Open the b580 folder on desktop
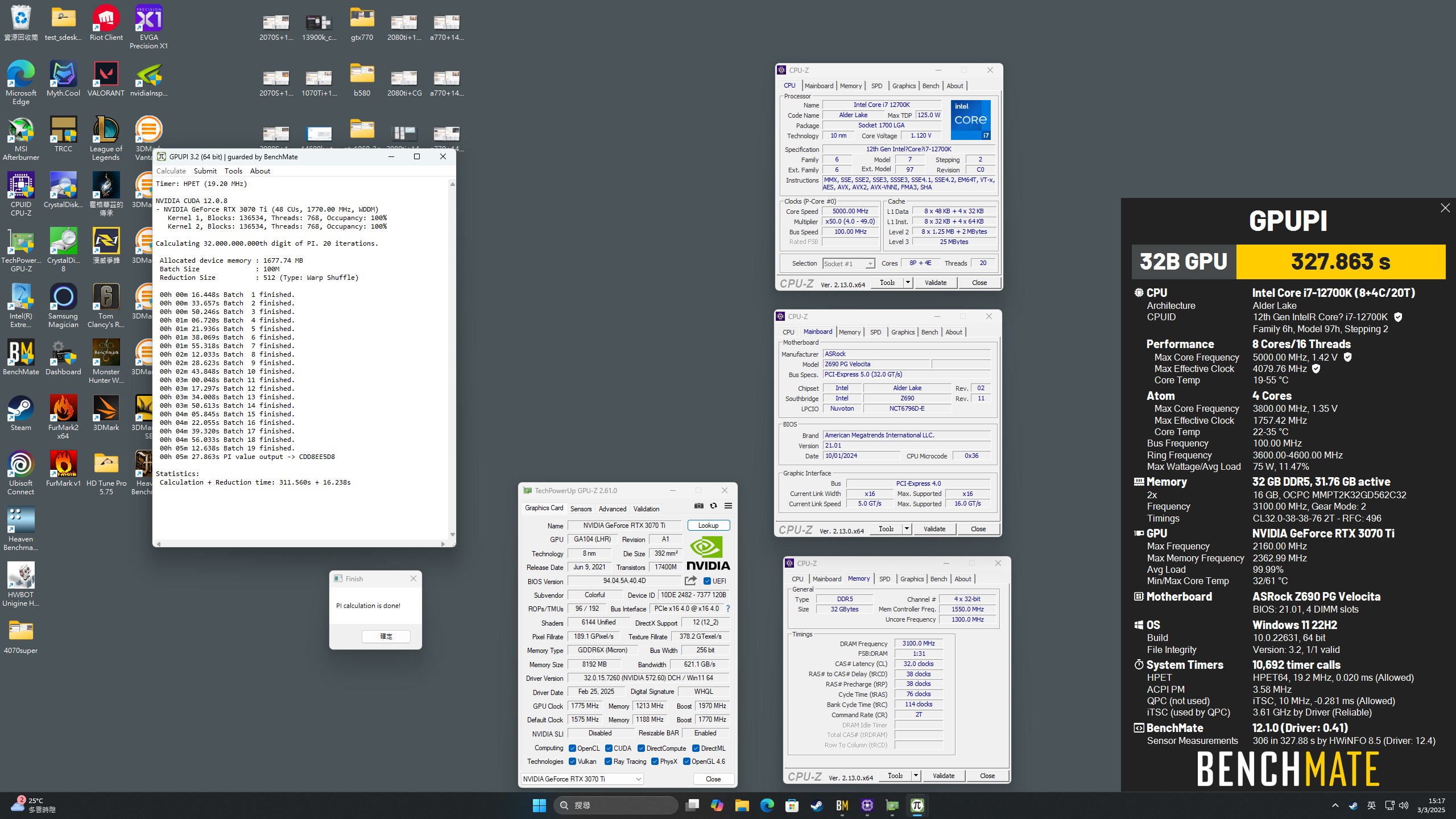The height and width of the screenshot is (819, 1456). click(x=362, y=78)
